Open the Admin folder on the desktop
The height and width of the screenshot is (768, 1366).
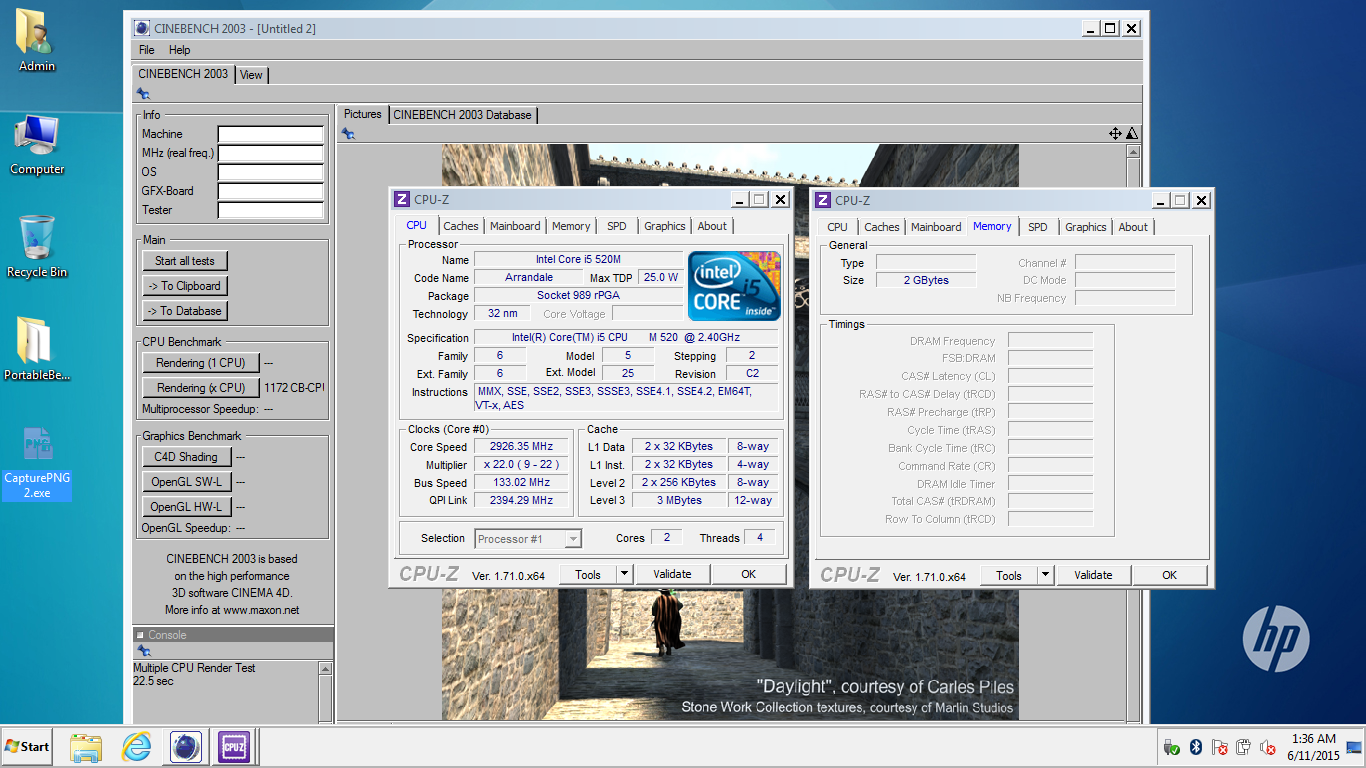pyautogui.click(x=37, y=40)
